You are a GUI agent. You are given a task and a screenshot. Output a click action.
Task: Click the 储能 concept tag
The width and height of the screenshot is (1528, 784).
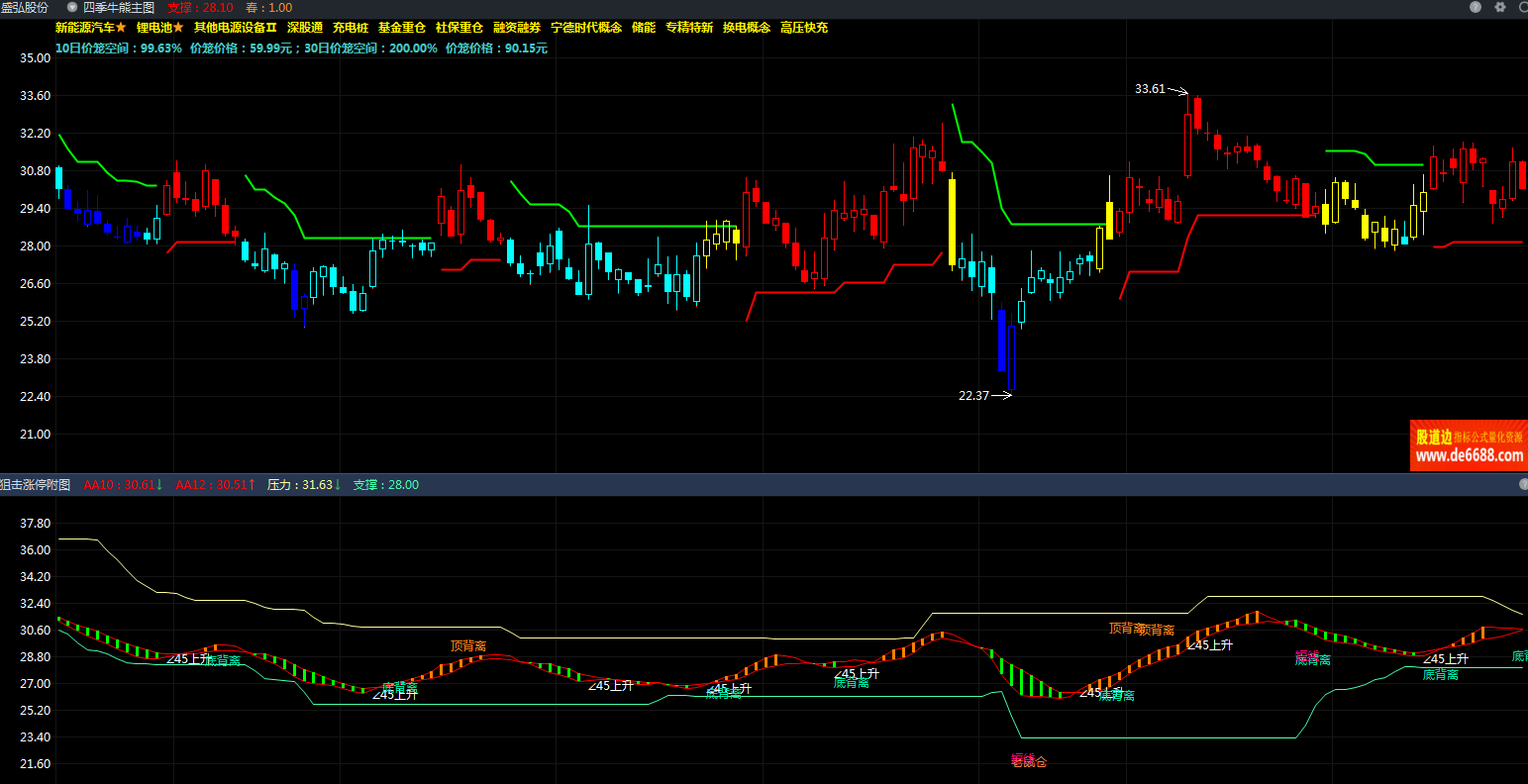tap(643, 28)
